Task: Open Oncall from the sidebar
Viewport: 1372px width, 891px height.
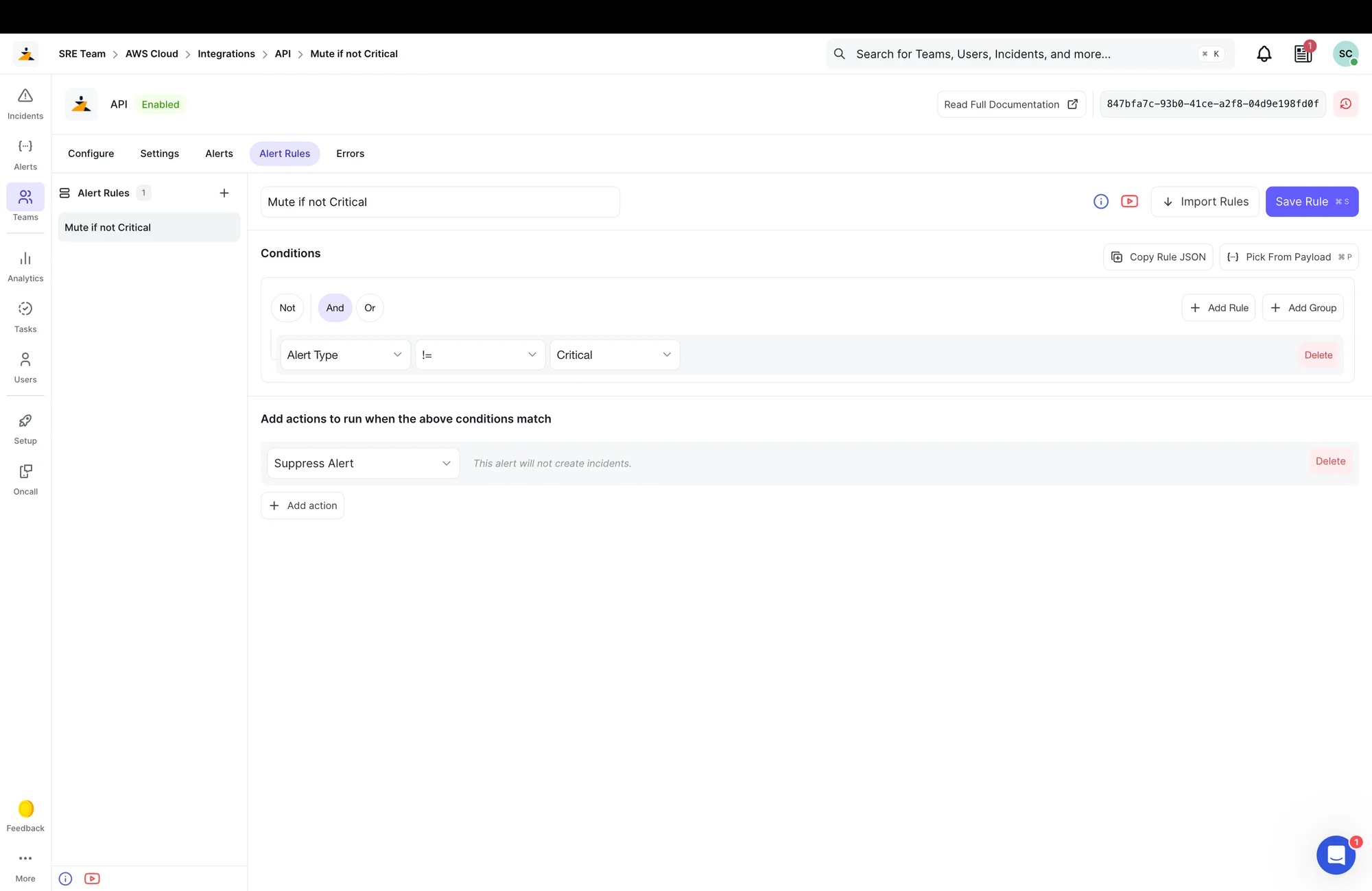Action: [x=25, y=479]
